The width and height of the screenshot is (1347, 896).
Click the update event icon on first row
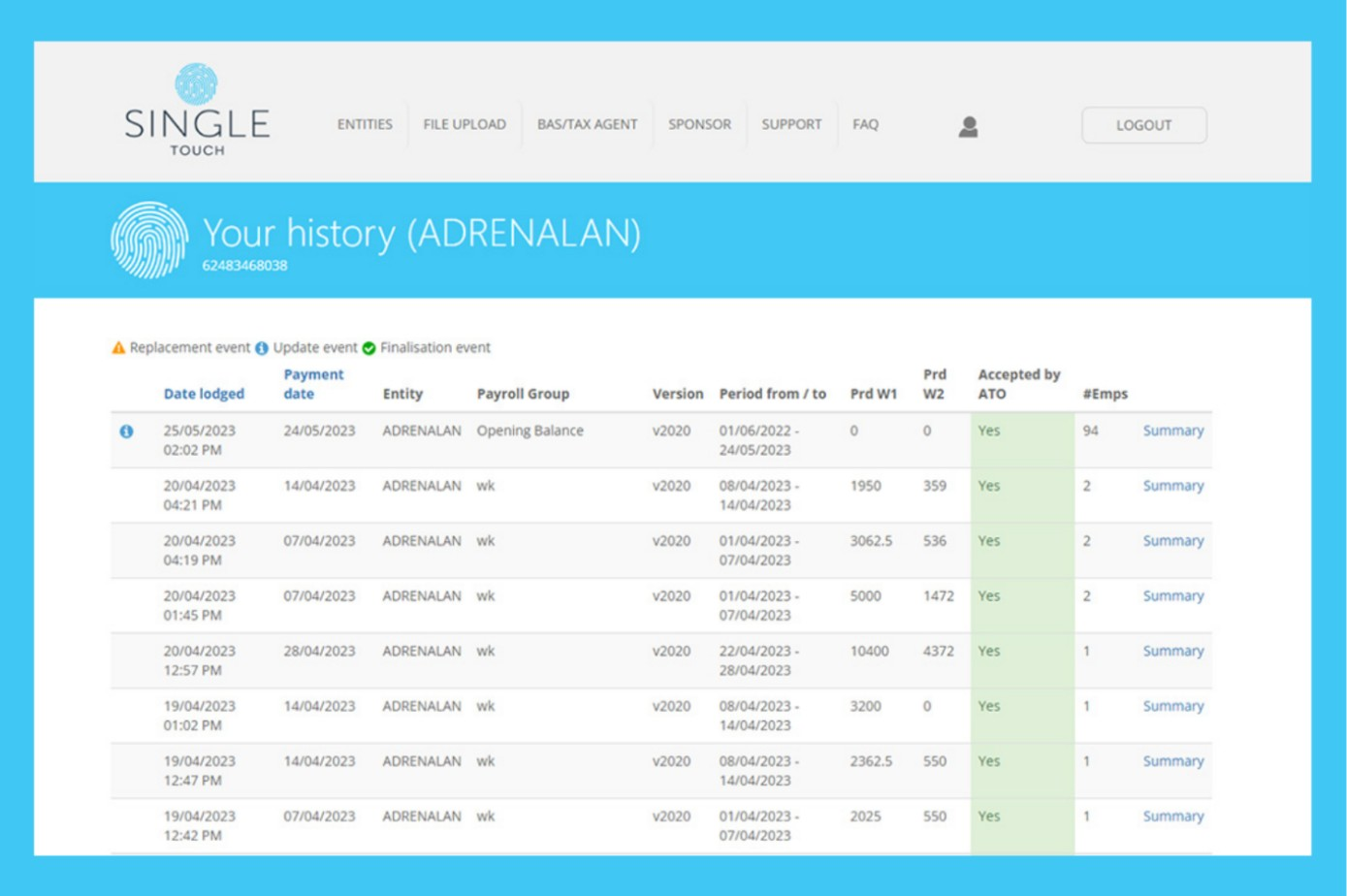[x=126, y=432]
